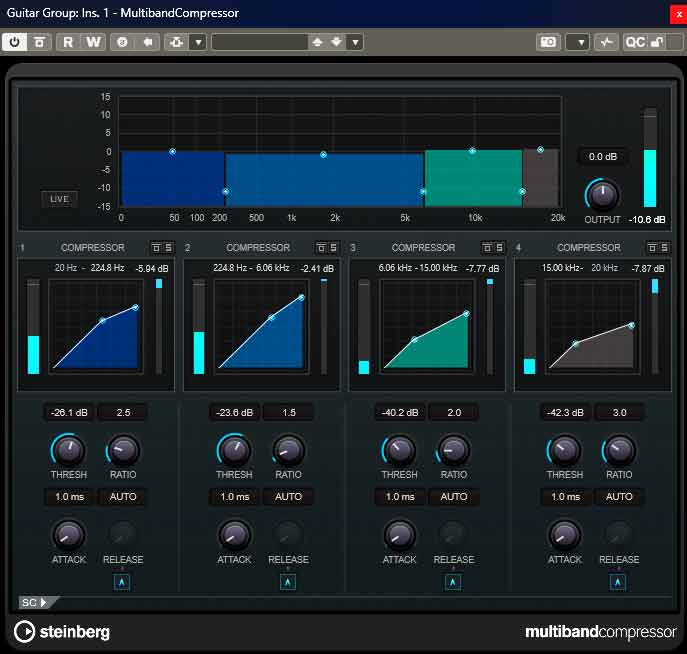Enable Read automation (R) button
This screenshot has height=654, width=687.
69,42
